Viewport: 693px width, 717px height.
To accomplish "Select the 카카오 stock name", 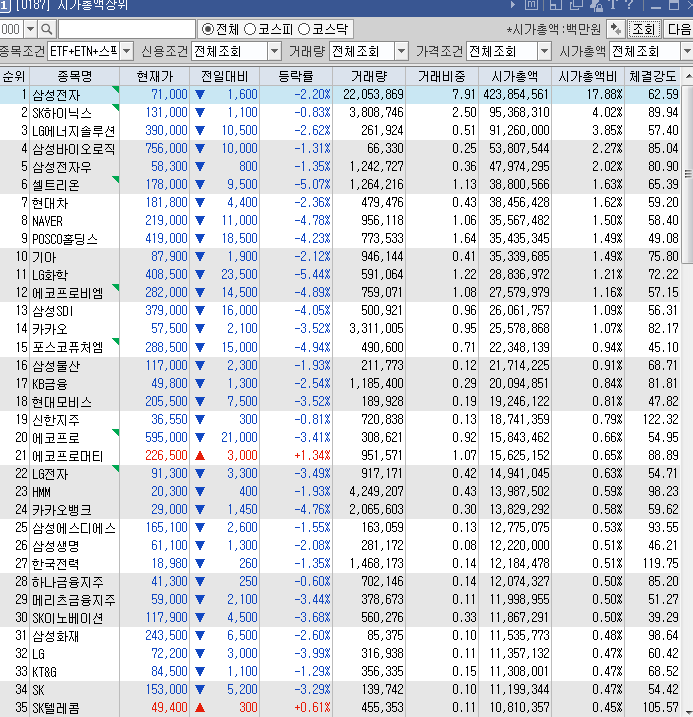I will pos(50,329).
